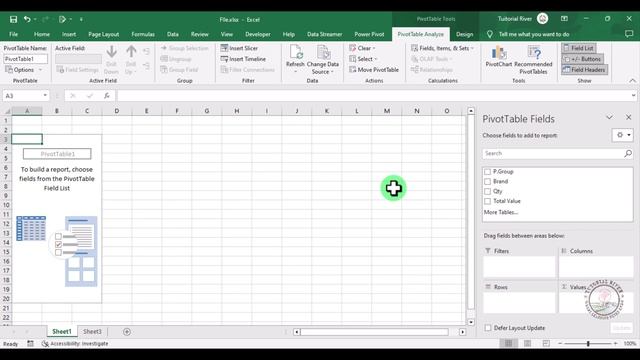Click horizontal scrollbar right arrow

click(462, 332)
